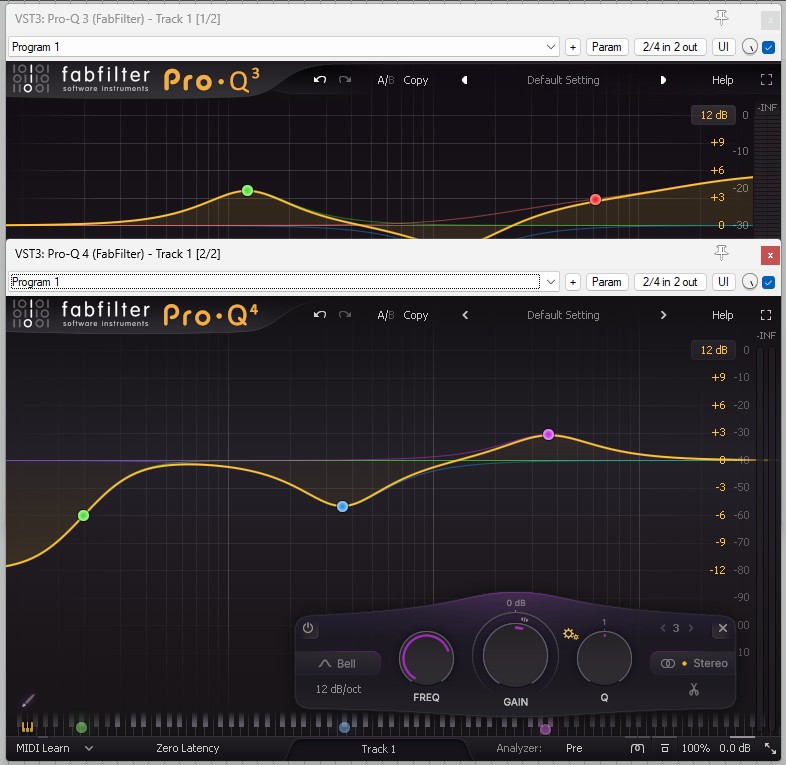Click the resize arrows icon in Pro-Q 4

(769, 748)
